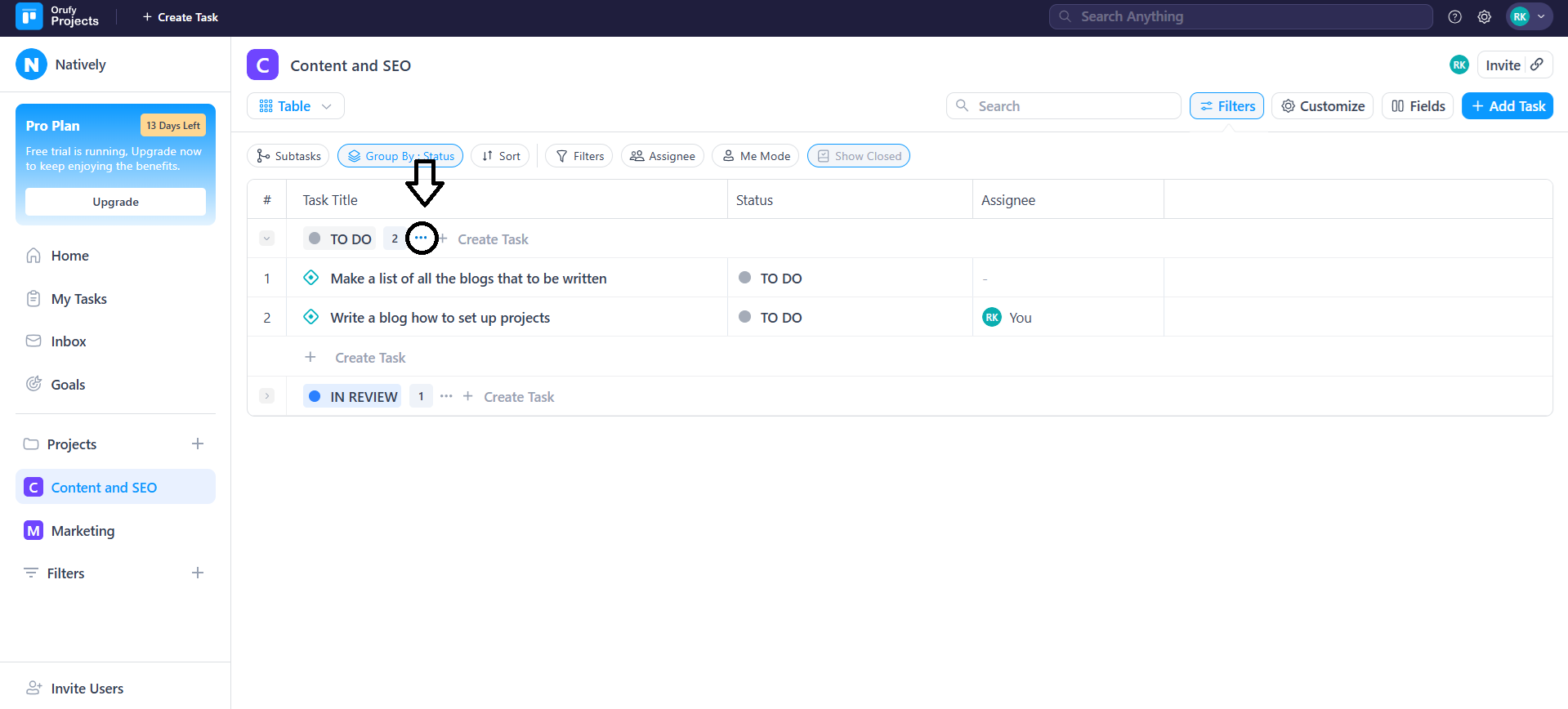The height and width of the screenshot is (709, 1568).
Task: Open the help question mark icon
Action: 1454,17
